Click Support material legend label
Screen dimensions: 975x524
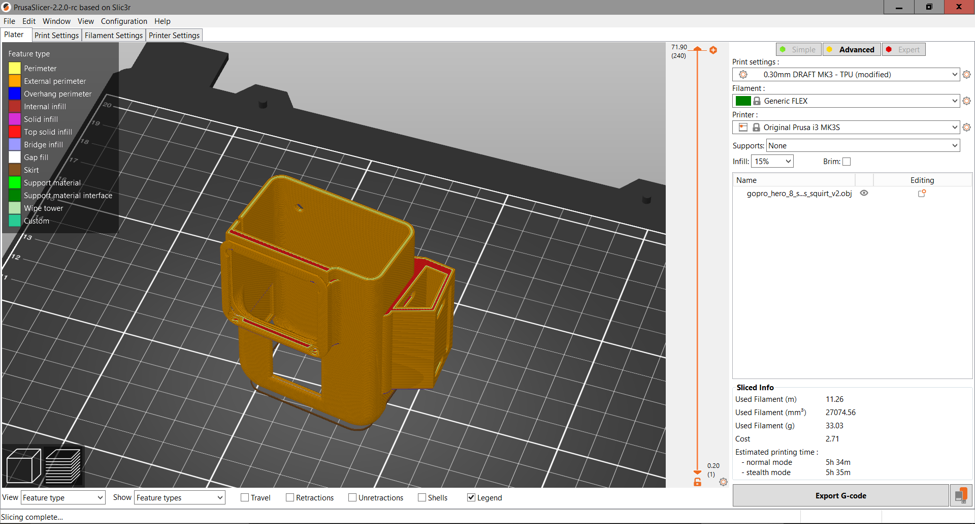point(52,183)
